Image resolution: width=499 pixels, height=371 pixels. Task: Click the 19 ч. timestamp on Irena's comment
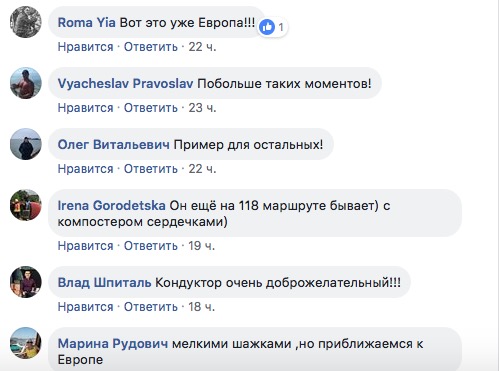(202, 246)
